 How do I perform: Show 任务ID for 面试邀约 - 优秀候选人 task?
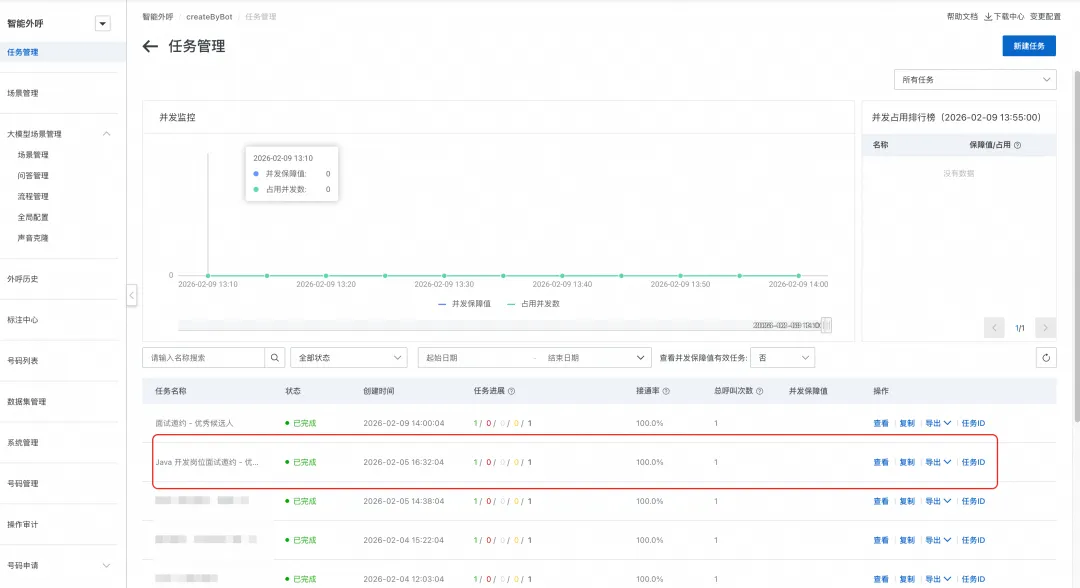click(973, 423)
